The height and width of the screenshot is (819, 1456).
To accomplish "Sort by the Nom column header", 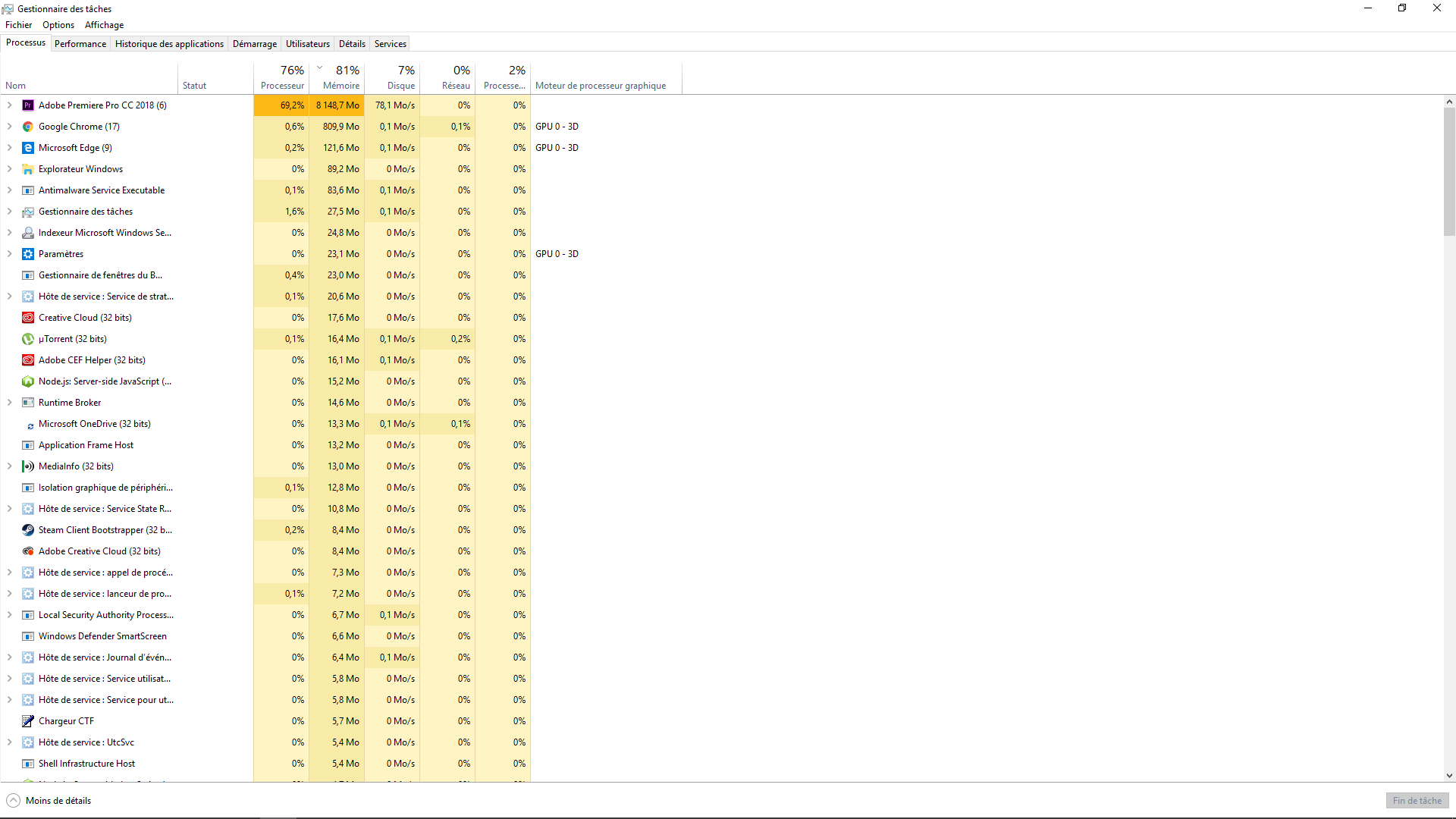I will pos(89,78).
